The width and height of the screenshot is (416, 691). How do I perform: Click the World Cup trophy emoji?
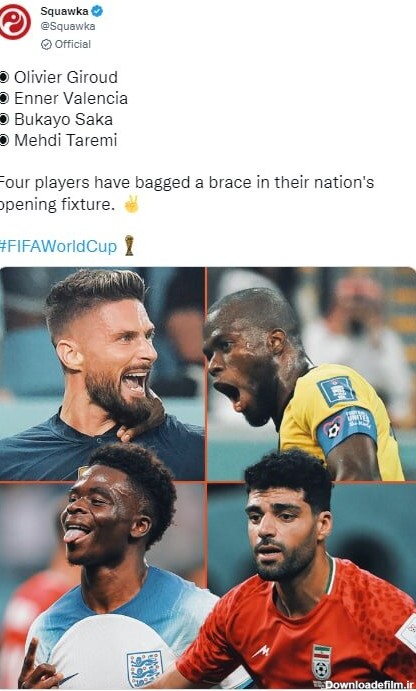[129, 245]
